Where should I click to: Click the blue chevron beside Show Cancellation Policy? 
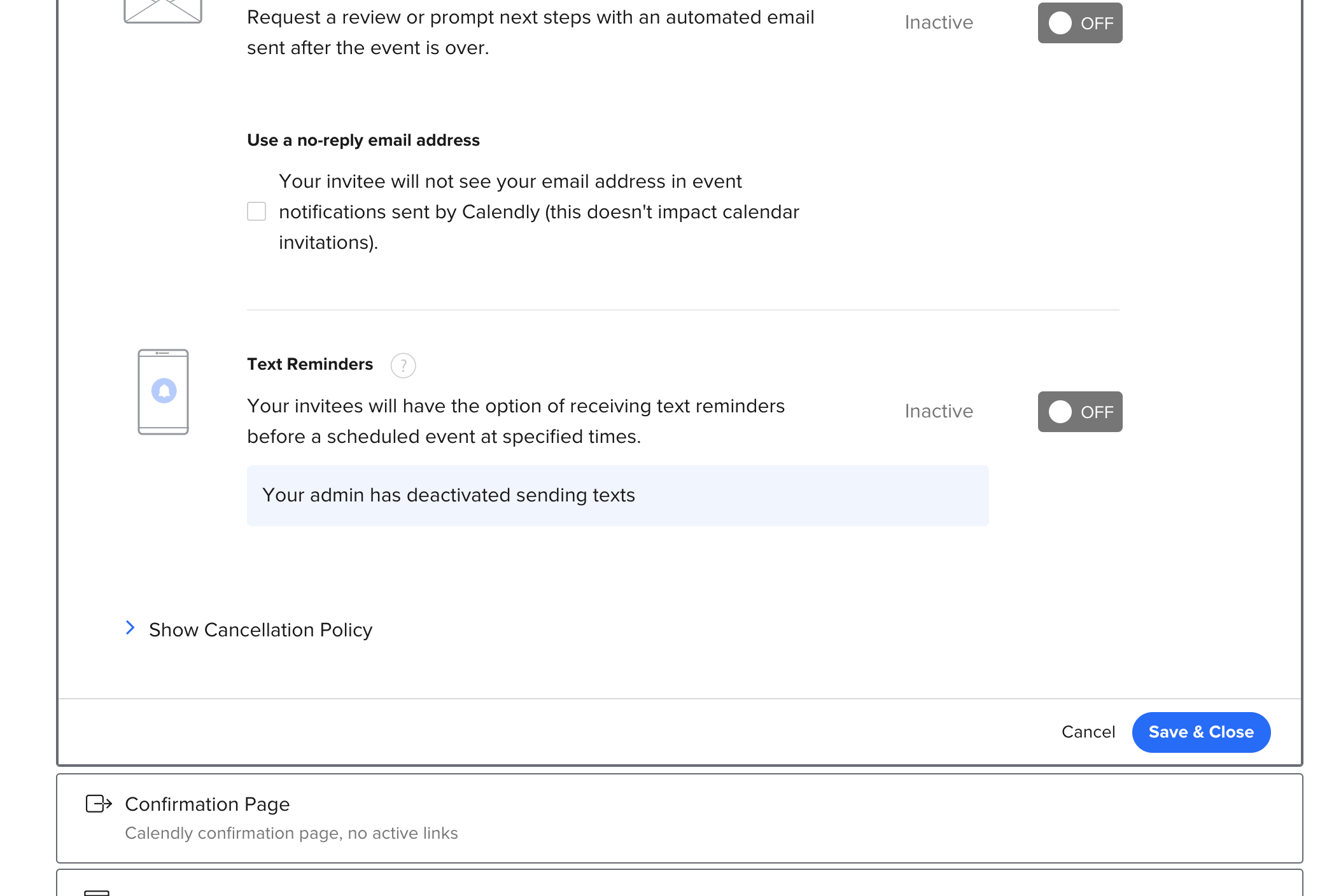pyautogui.click(x=130, y=628)
